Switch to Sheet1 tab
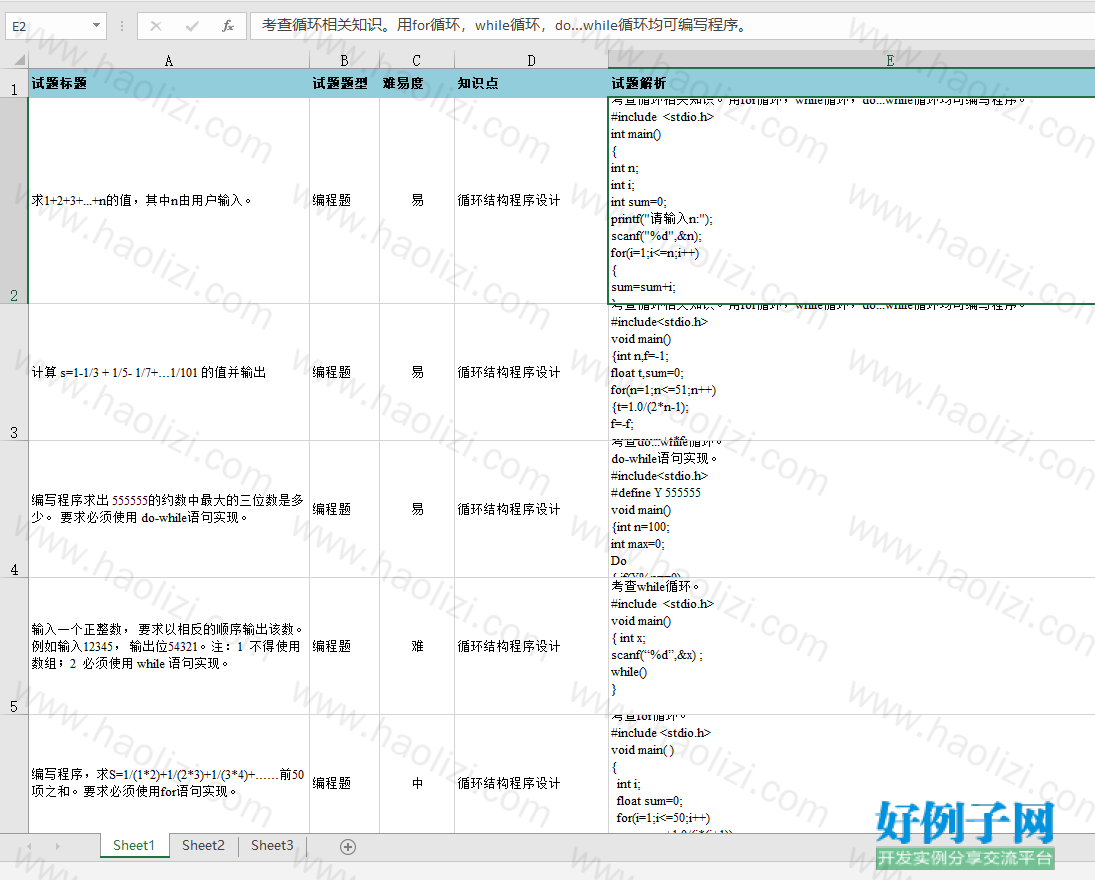This screenshot has width=1095, height=880. [x=133, y=846]
